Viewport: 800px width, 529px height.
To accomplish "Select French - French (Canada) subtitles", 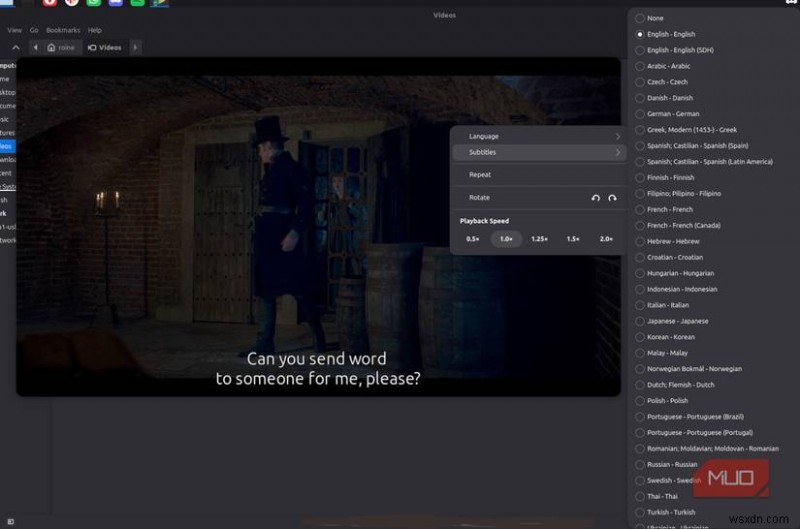I will (x=678, y=225).
